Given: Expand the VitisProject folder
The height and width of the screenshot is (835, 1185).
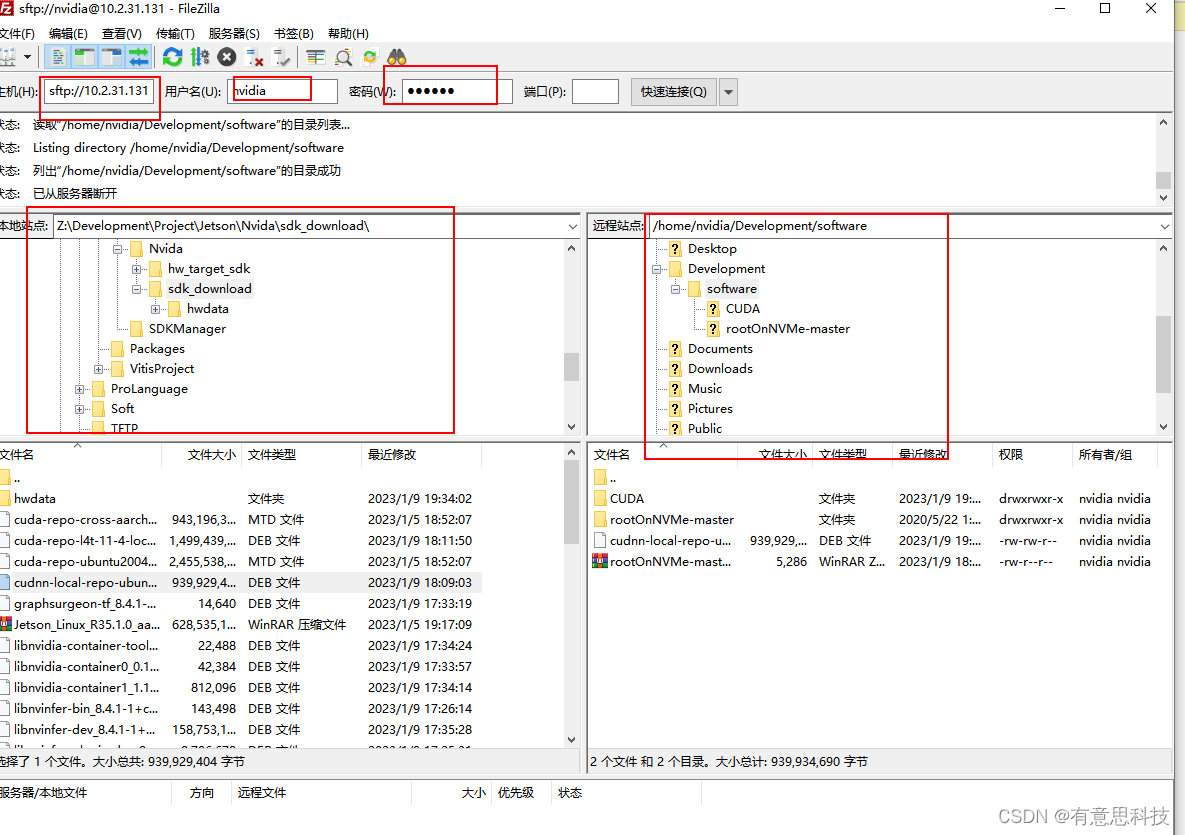Looking at the screenshot, I should tap(98, 369).
